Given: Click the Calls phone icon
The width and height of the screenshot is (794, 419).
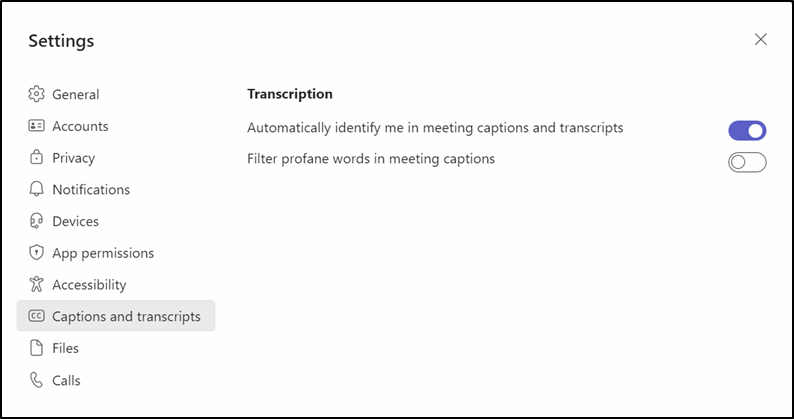Looking at the screenshot, I should [36, 380].
